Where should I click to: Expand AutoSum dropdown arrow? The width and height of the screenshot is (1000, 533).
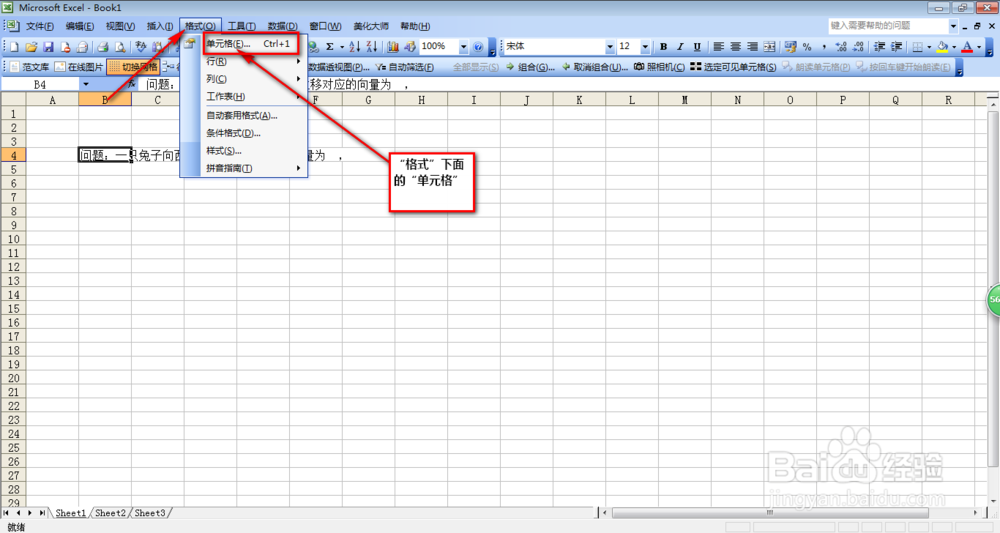click(342, 47)
